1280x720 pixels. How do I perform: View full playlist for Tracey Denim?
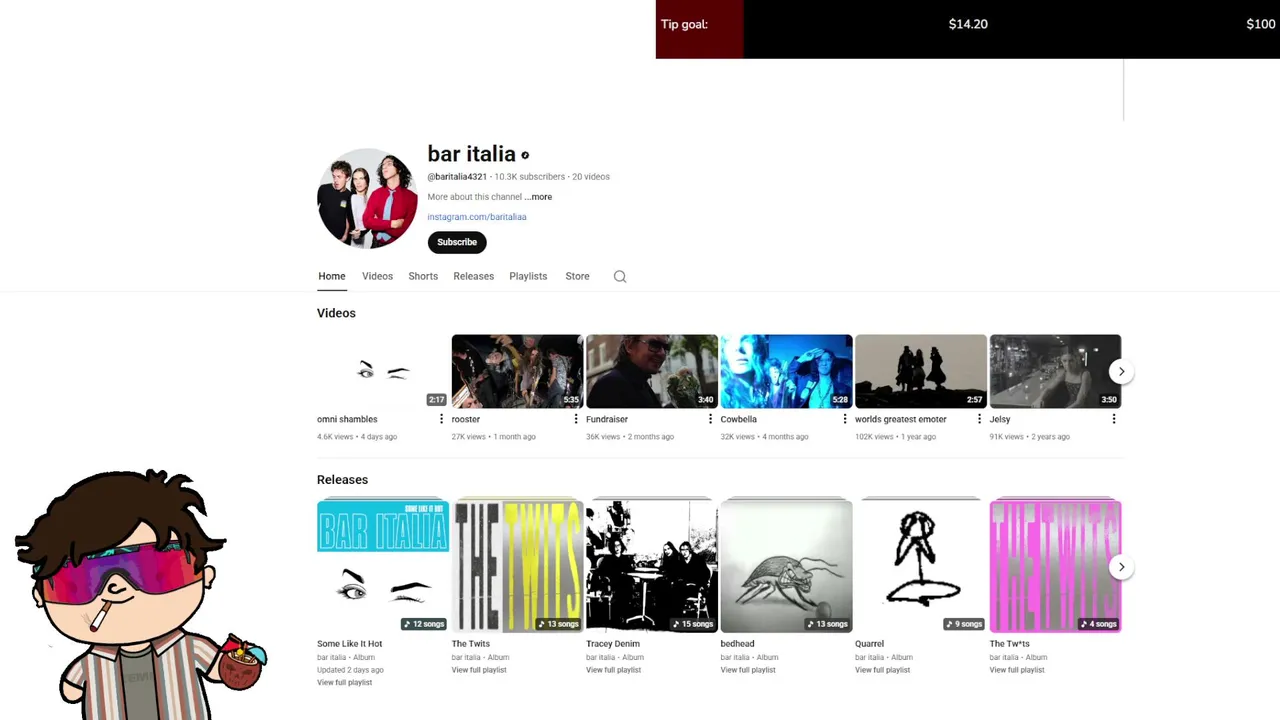click(613, 670)
